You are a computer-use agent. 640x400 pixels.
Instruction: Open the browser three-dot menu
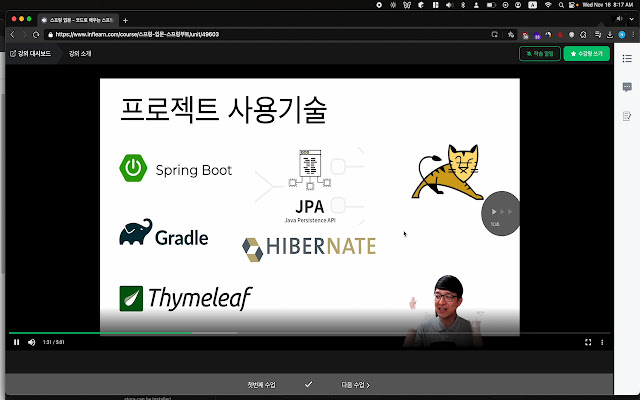pos(633,35)
